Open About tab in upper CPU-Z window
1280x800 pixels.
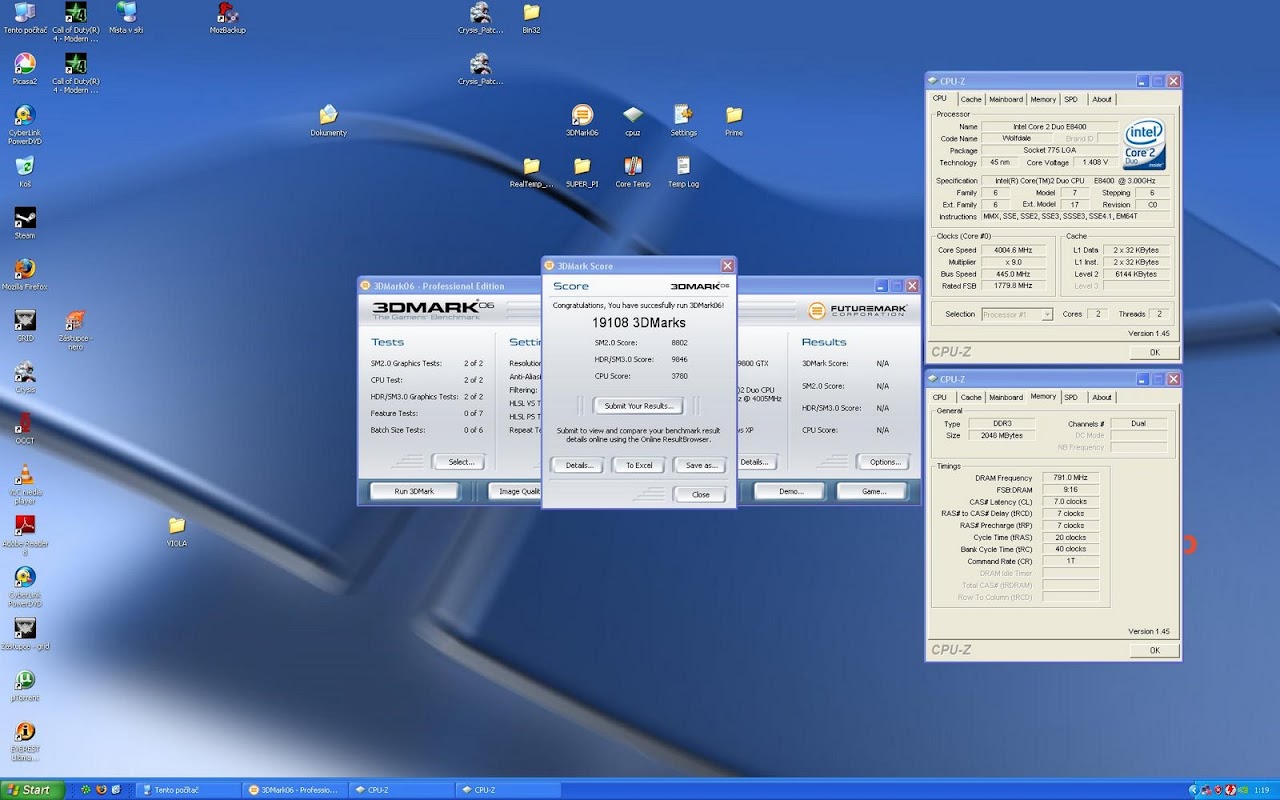1102,99
